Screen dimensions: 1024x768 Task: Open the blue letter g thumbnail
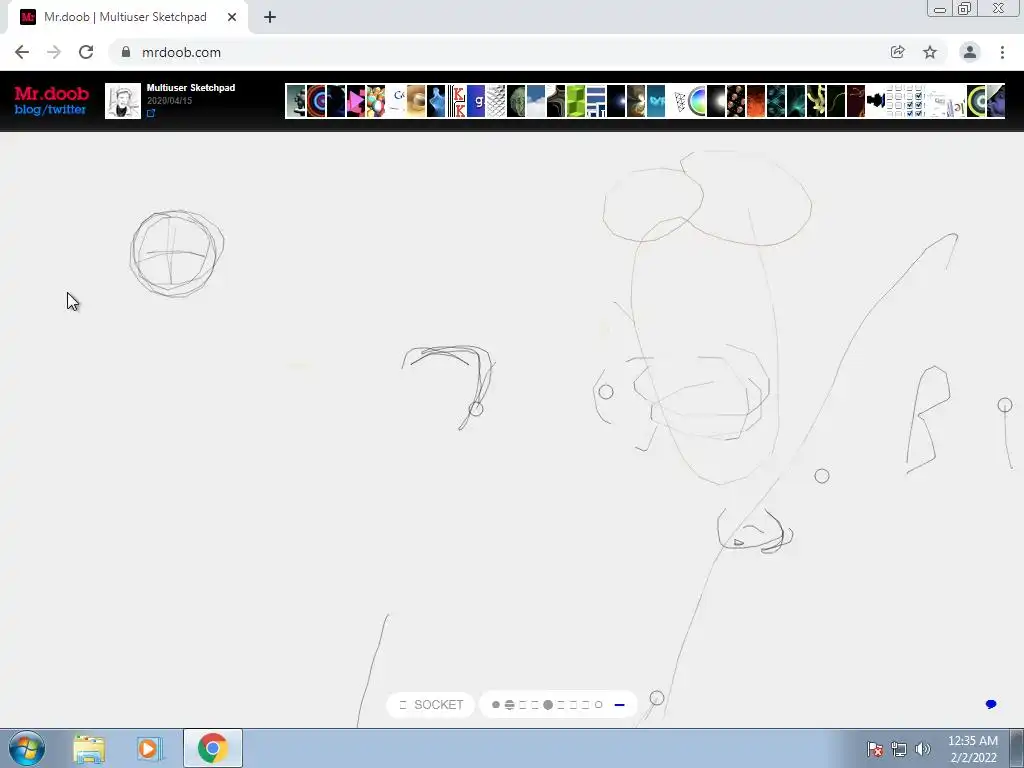click(475, 101)
